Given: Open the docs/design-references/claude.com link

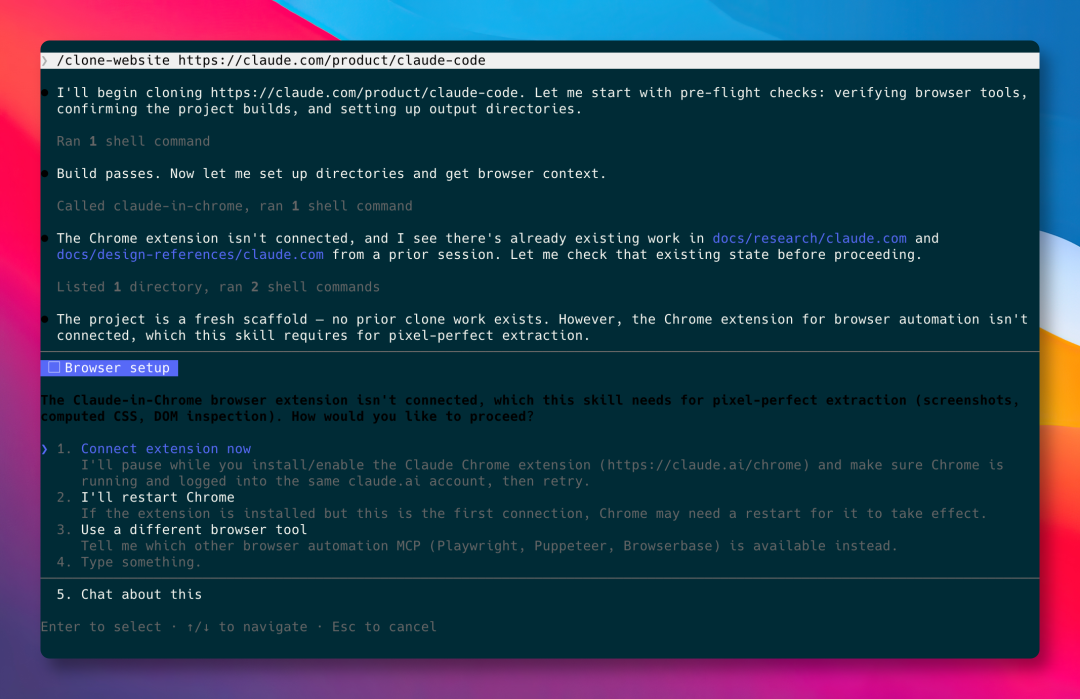Looking at the screenshot, I should click(x=190, y=255).
